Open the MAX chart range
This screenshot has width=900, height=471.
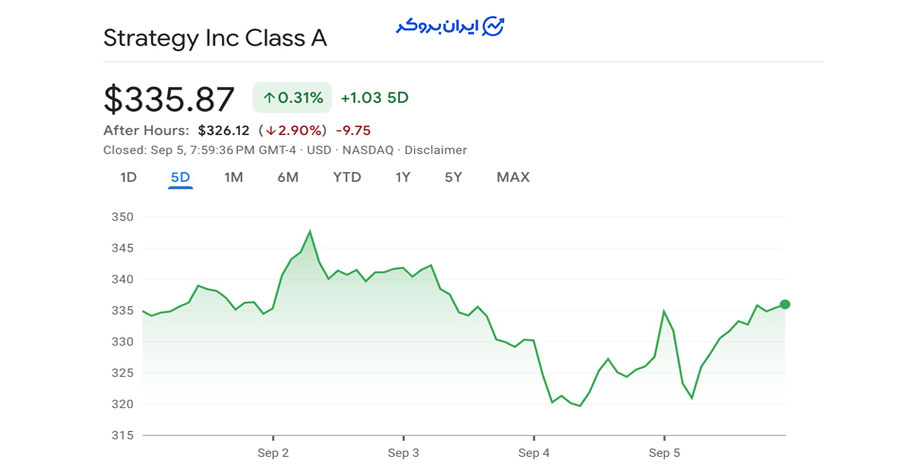[513, 178]
